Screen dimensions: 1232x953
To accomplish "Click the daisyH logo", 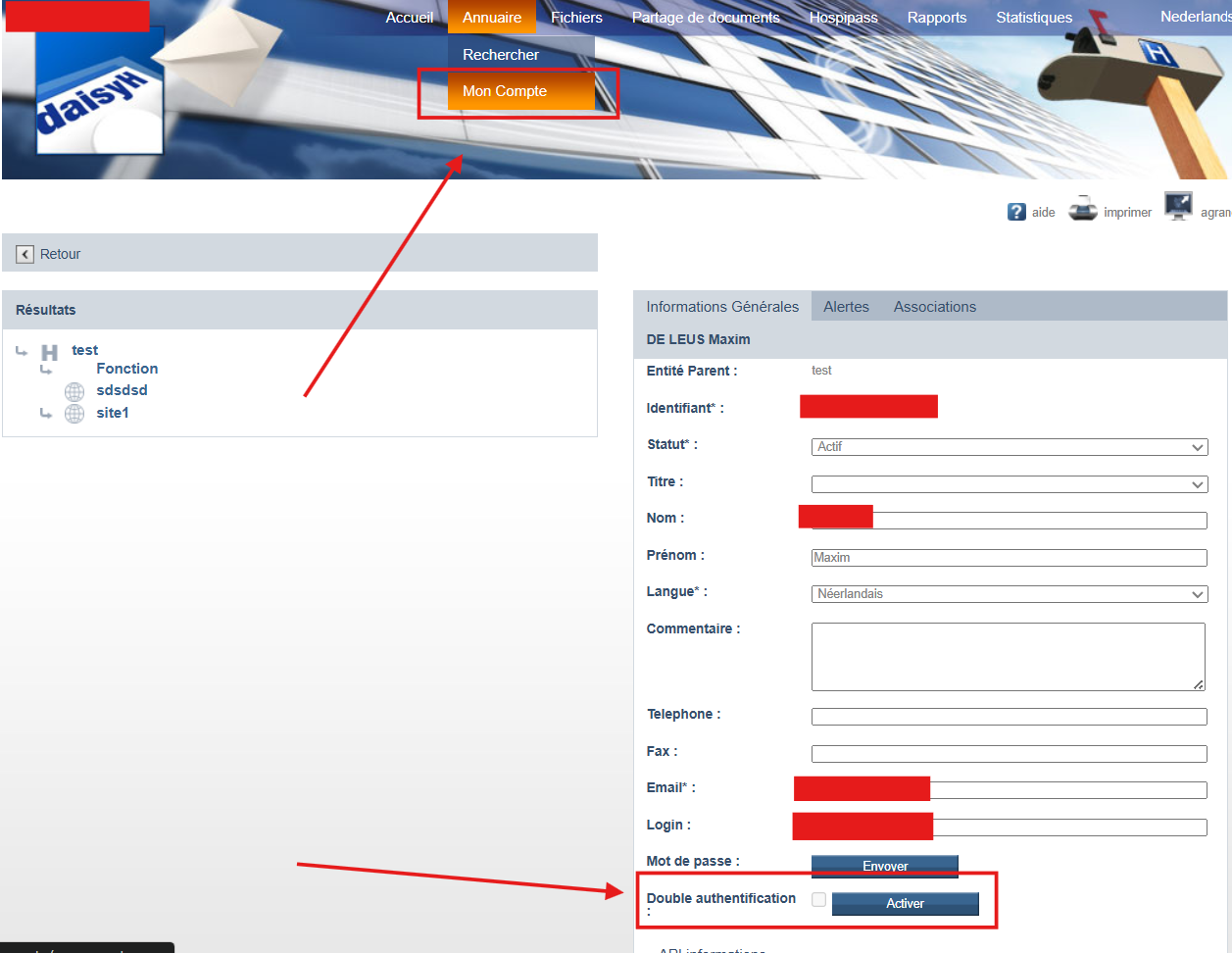I will pyautogui.click(x=100, y=91).
